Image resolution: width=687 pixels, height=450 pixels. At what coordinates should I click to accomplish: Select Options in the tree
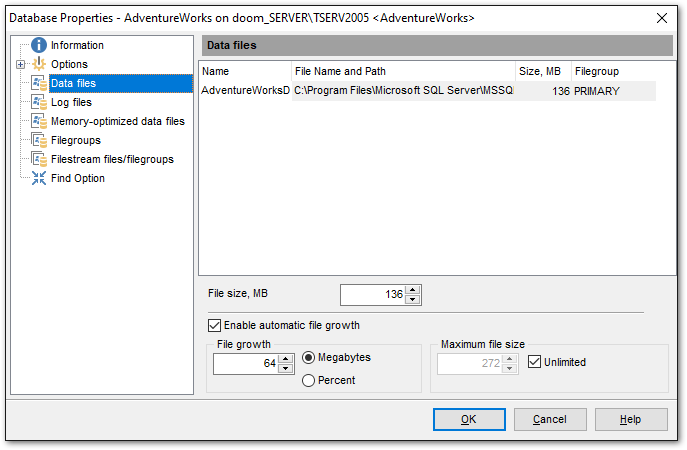click(x=69, y=64)
